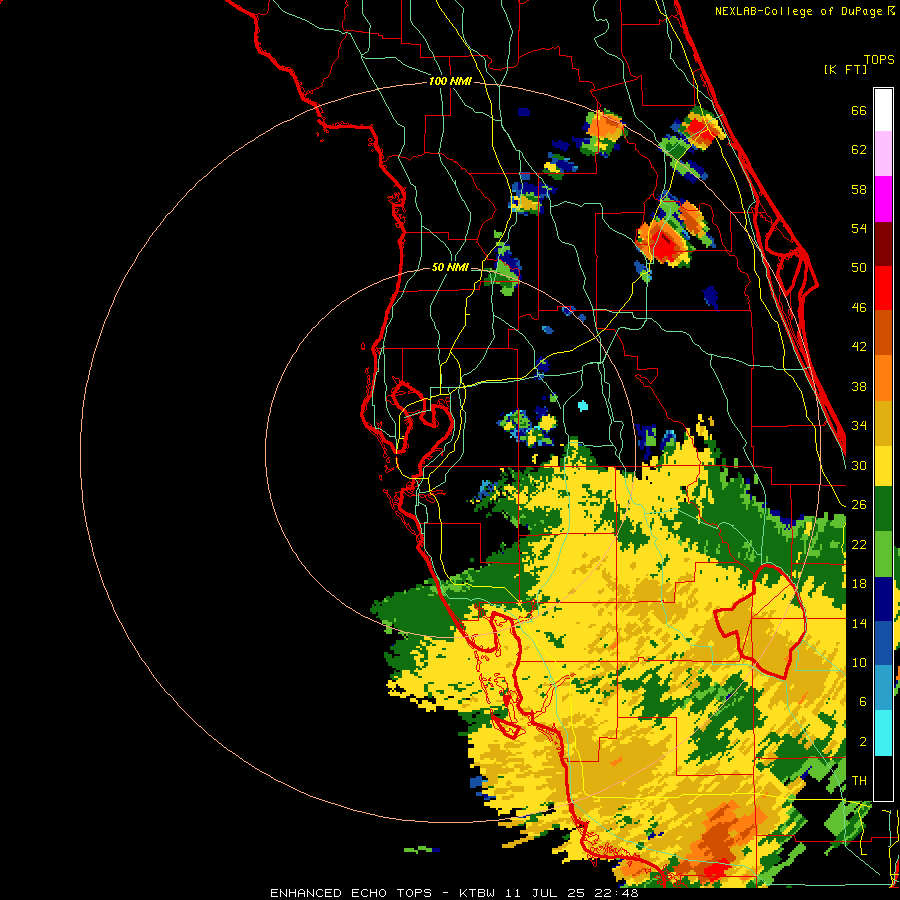
Task: Click the "50" legend value
Action: (x=859, y=267)
